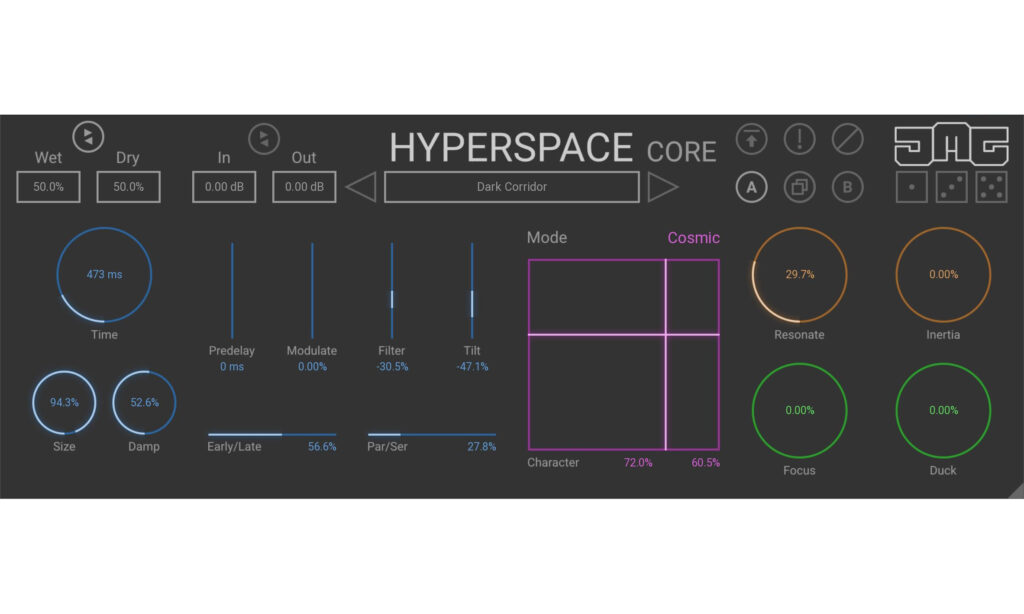Click the HYPERSPACE CORE title
Viewport: 1024px width, 614px height.
tap(552, 148)
